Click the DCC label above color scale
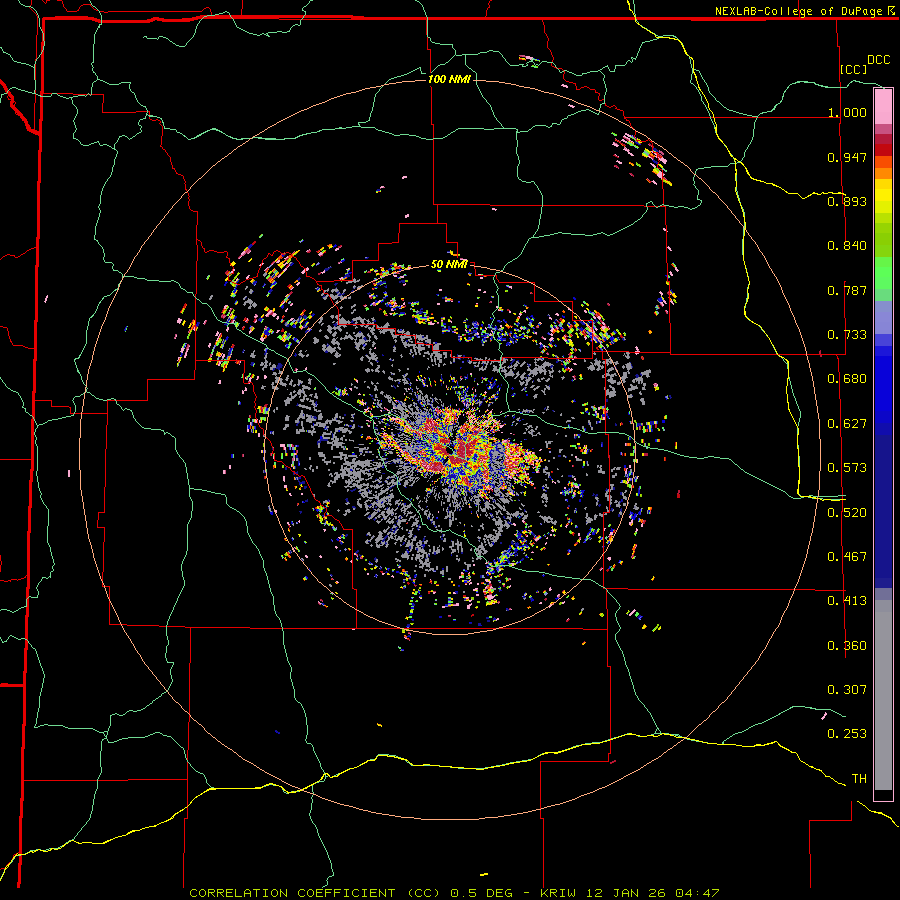This screenshot has width=900, height=900. click(x=878, y=60)
